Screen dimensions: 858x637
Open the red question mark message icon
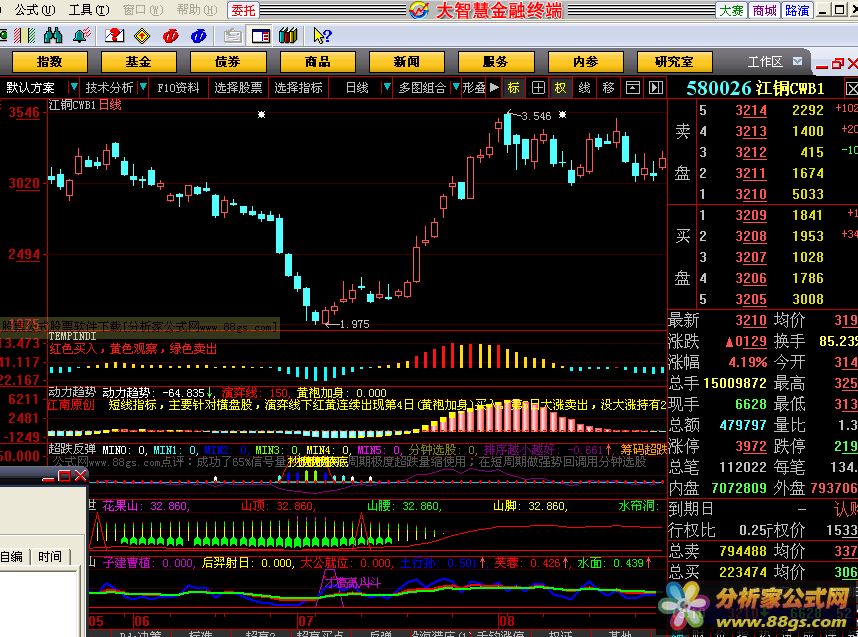coord(114,36)
